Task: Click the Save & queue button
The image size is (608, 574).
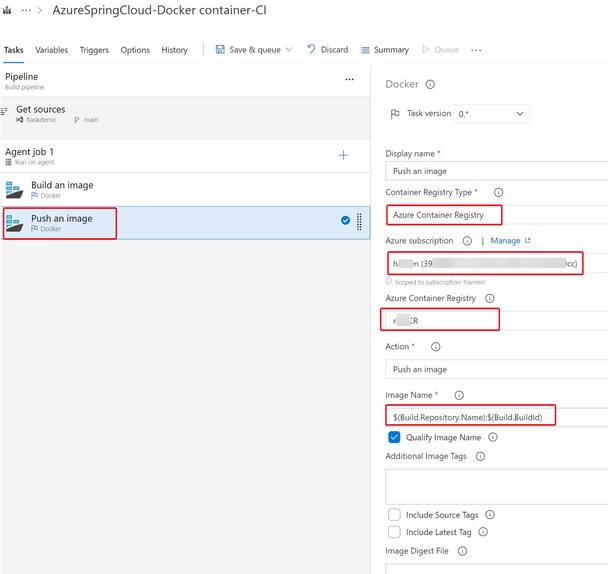Action: coord(254,50)
